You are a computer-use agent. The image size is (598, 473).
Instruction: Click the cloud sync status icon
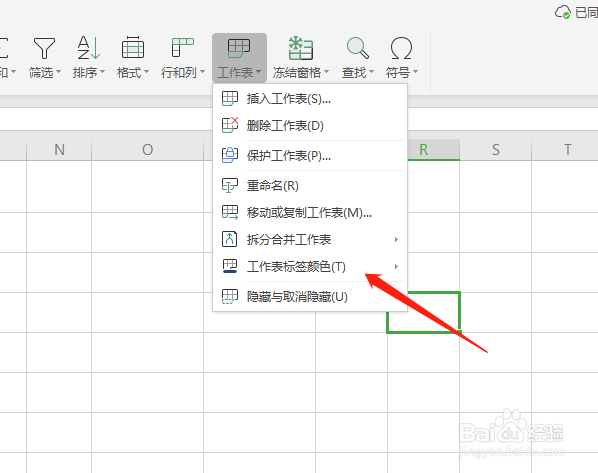click(x=563, y=13)
